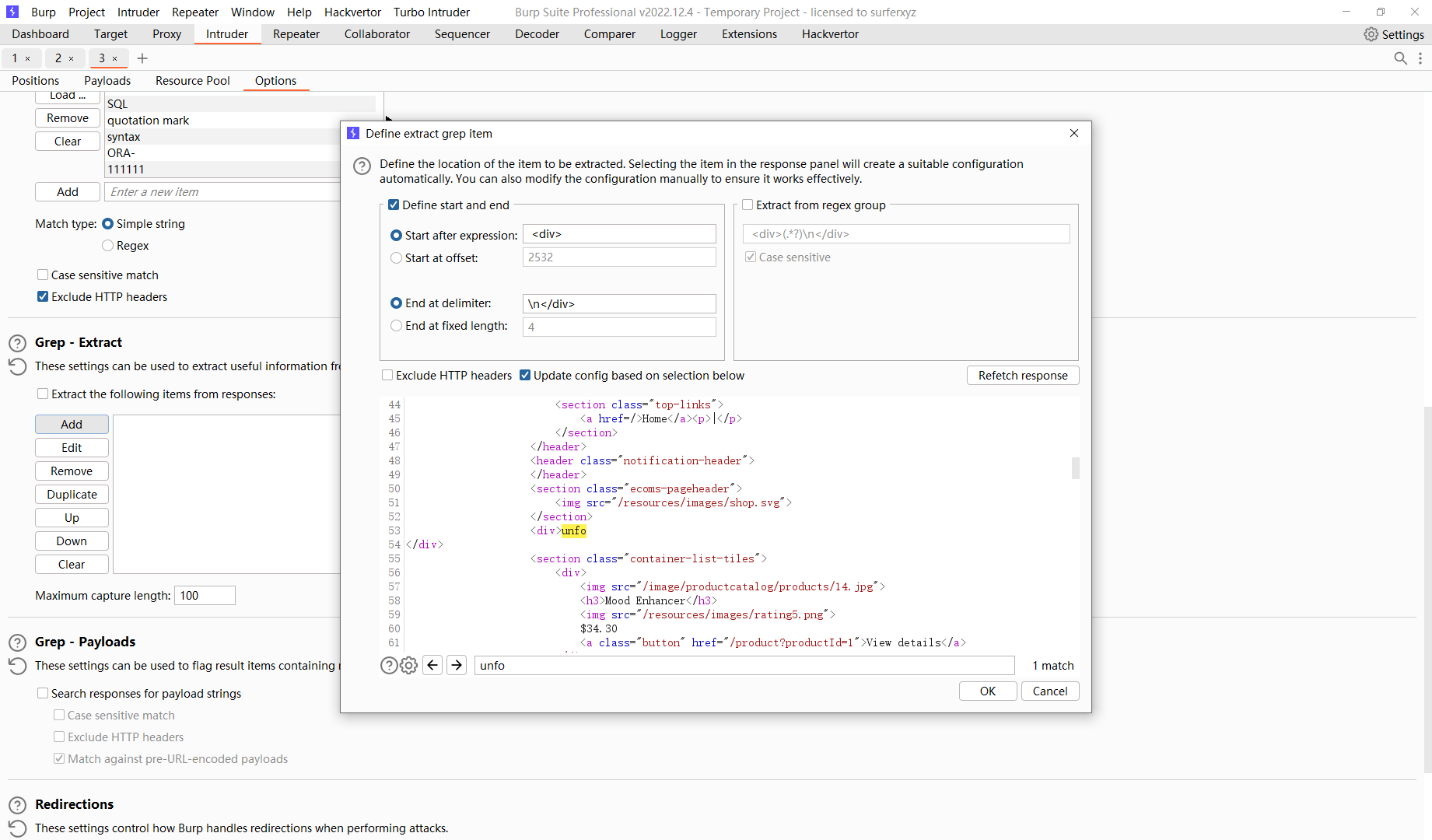Click Clear button beside grep match list
1432x840 pixels.
click(x=68, y=142)
